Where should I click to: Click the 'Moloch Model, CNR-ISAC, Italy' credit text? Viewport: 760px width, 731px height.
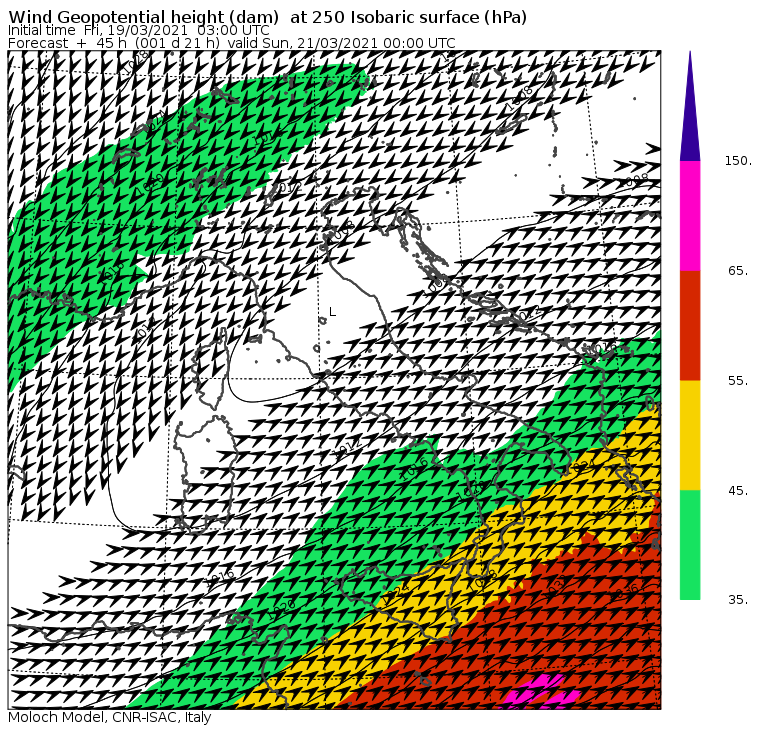tap(110, 717)
